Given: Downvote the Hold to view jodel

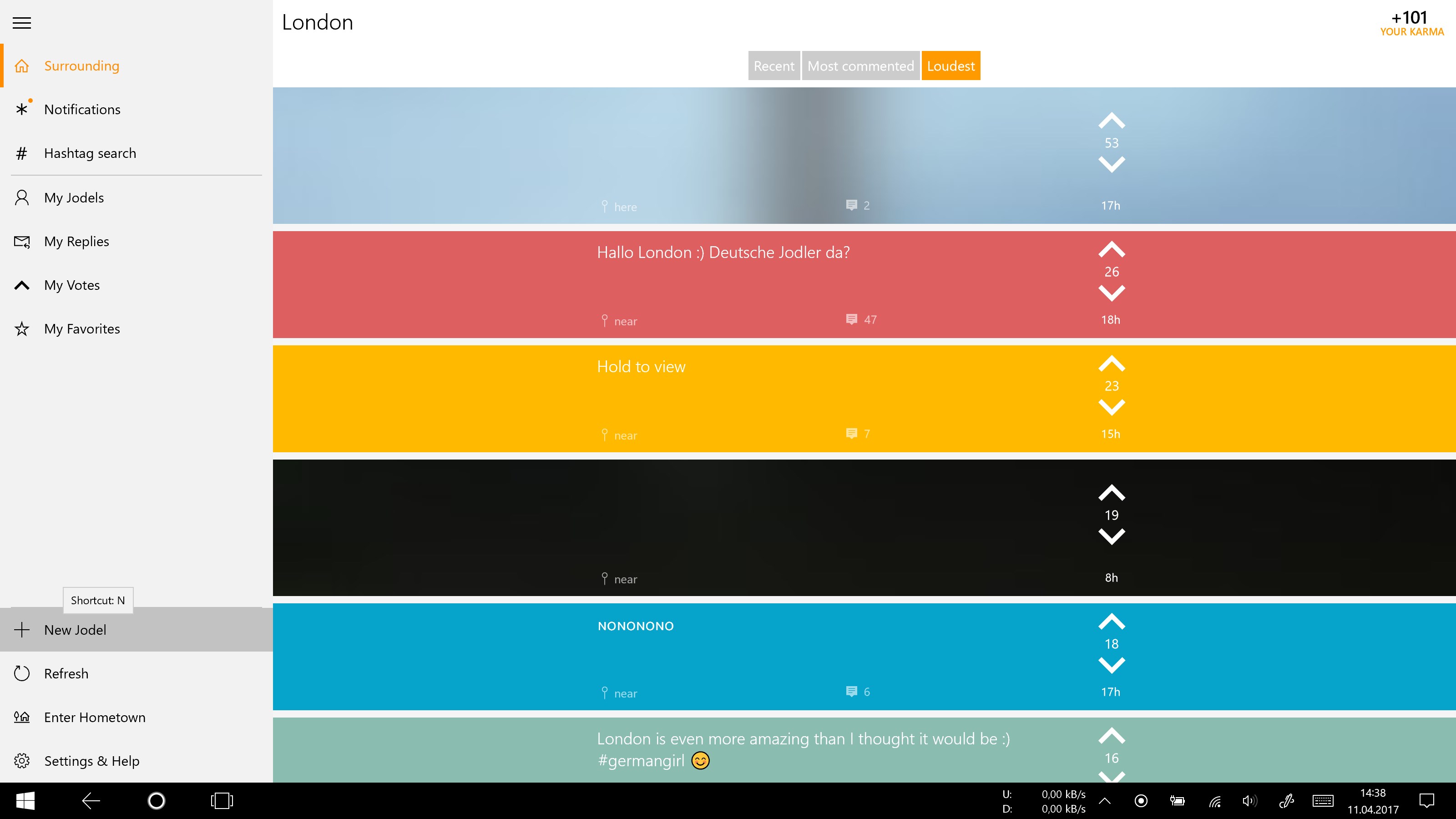Looking at the screenshot, I should tap(1111, 407).
